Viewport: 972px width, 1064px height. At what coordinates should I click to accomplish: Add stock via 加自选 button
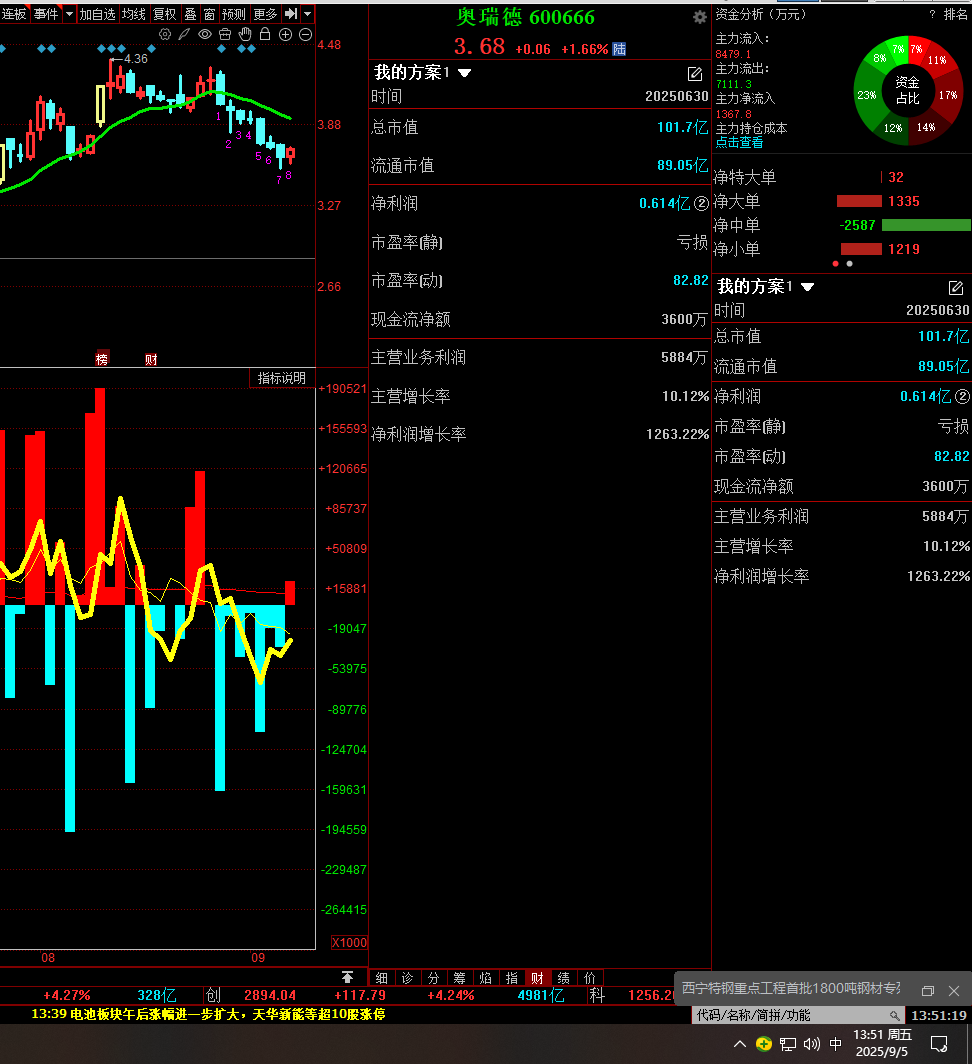point(97,14)
